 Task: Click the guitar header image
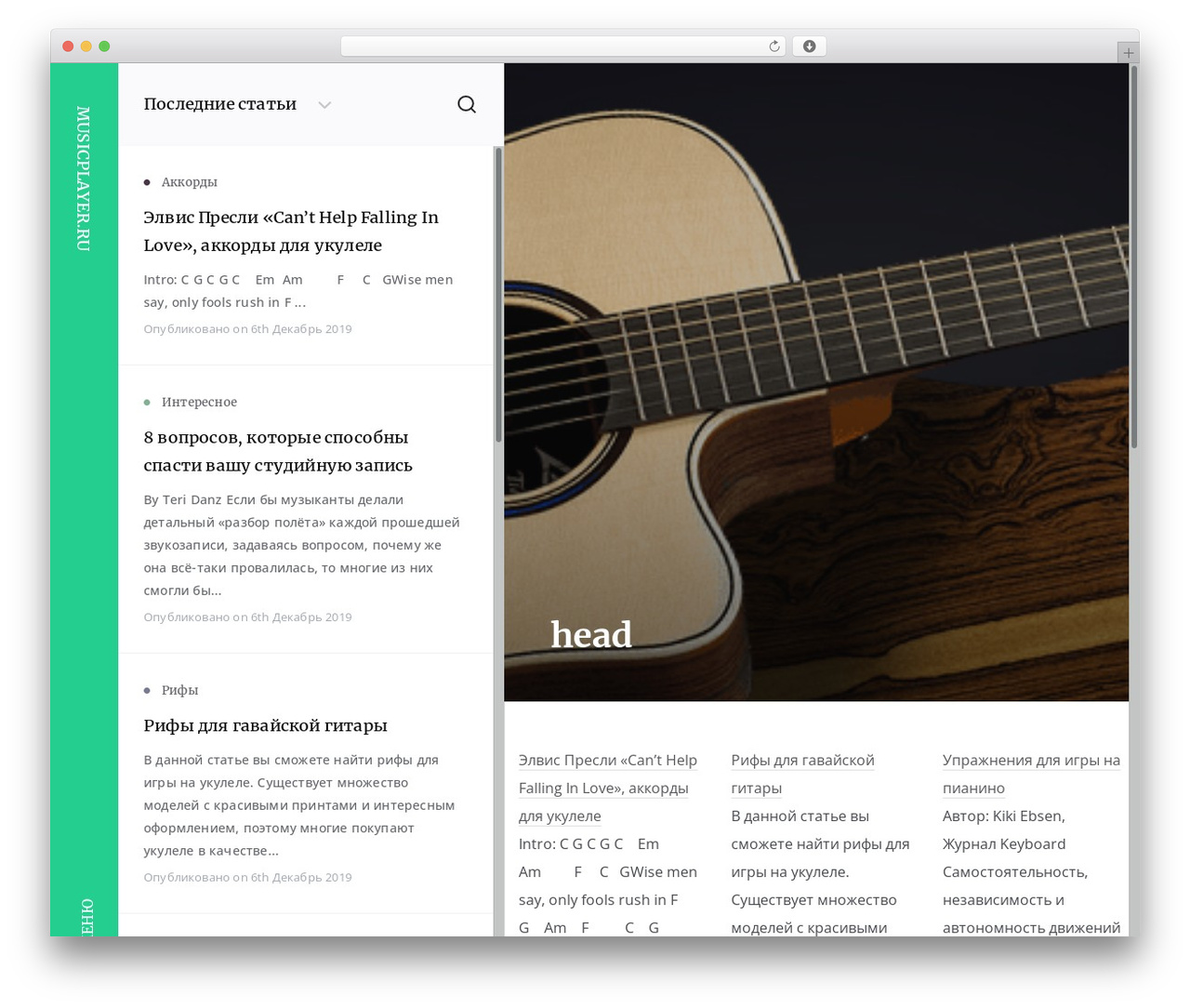coord(816,382)
